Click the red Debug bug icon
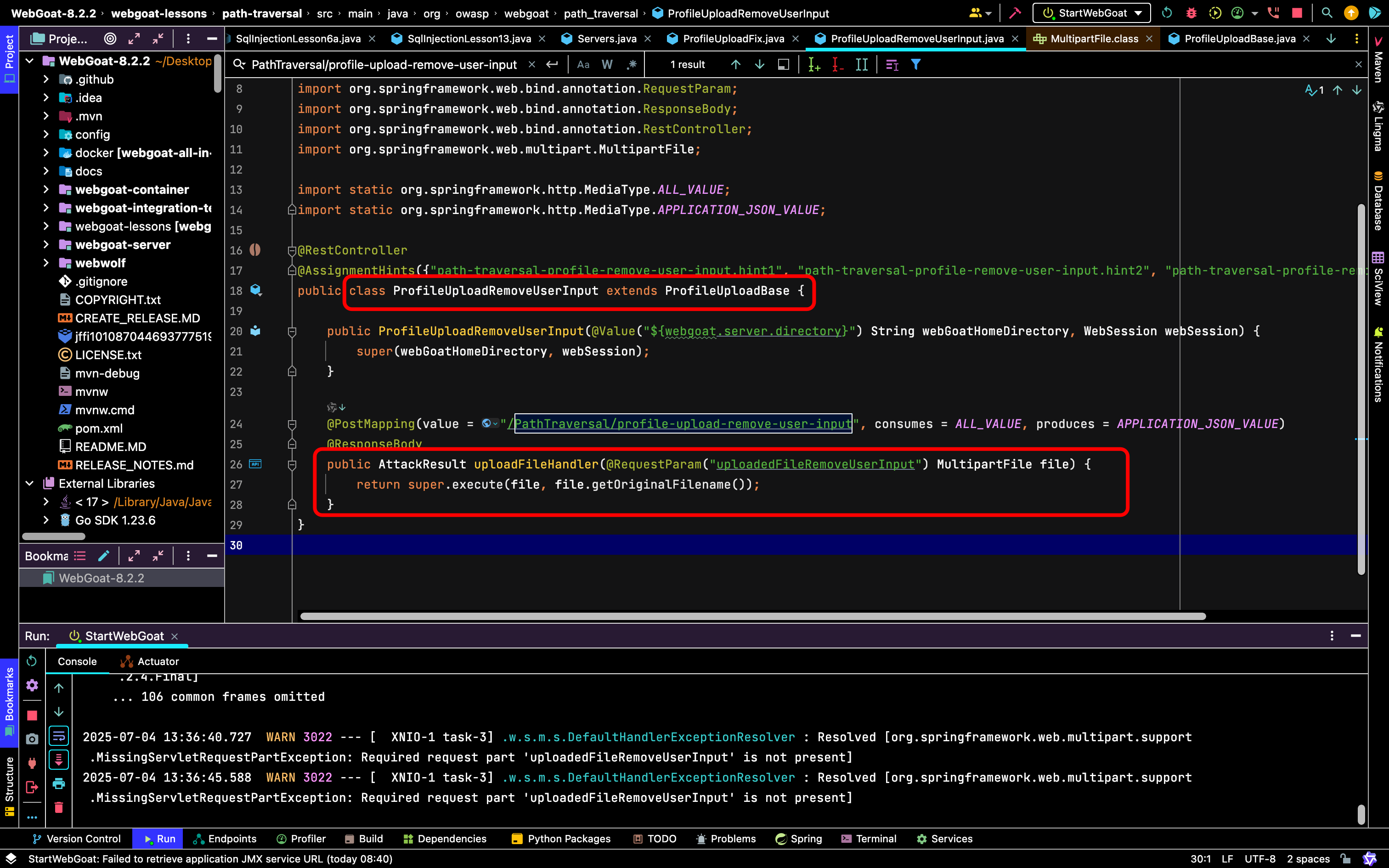 point(1191,13)
